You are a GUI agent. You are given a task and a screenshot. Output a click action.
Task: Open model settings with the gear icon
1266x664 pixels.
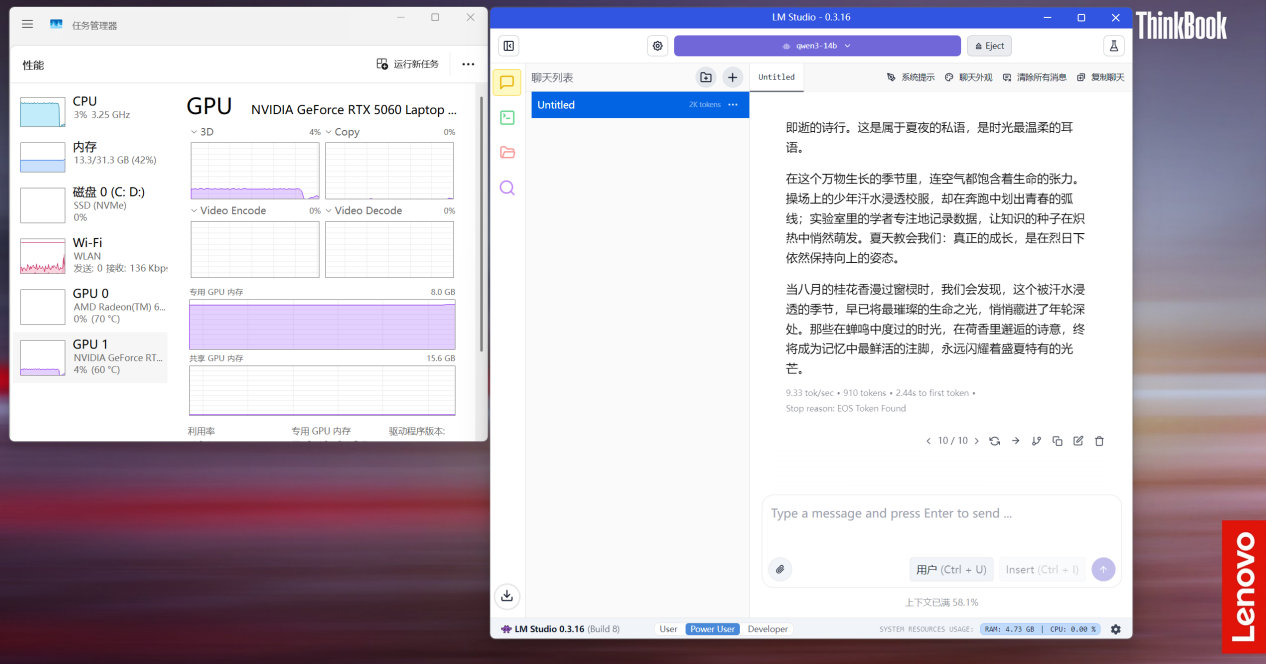coord(657,45)
